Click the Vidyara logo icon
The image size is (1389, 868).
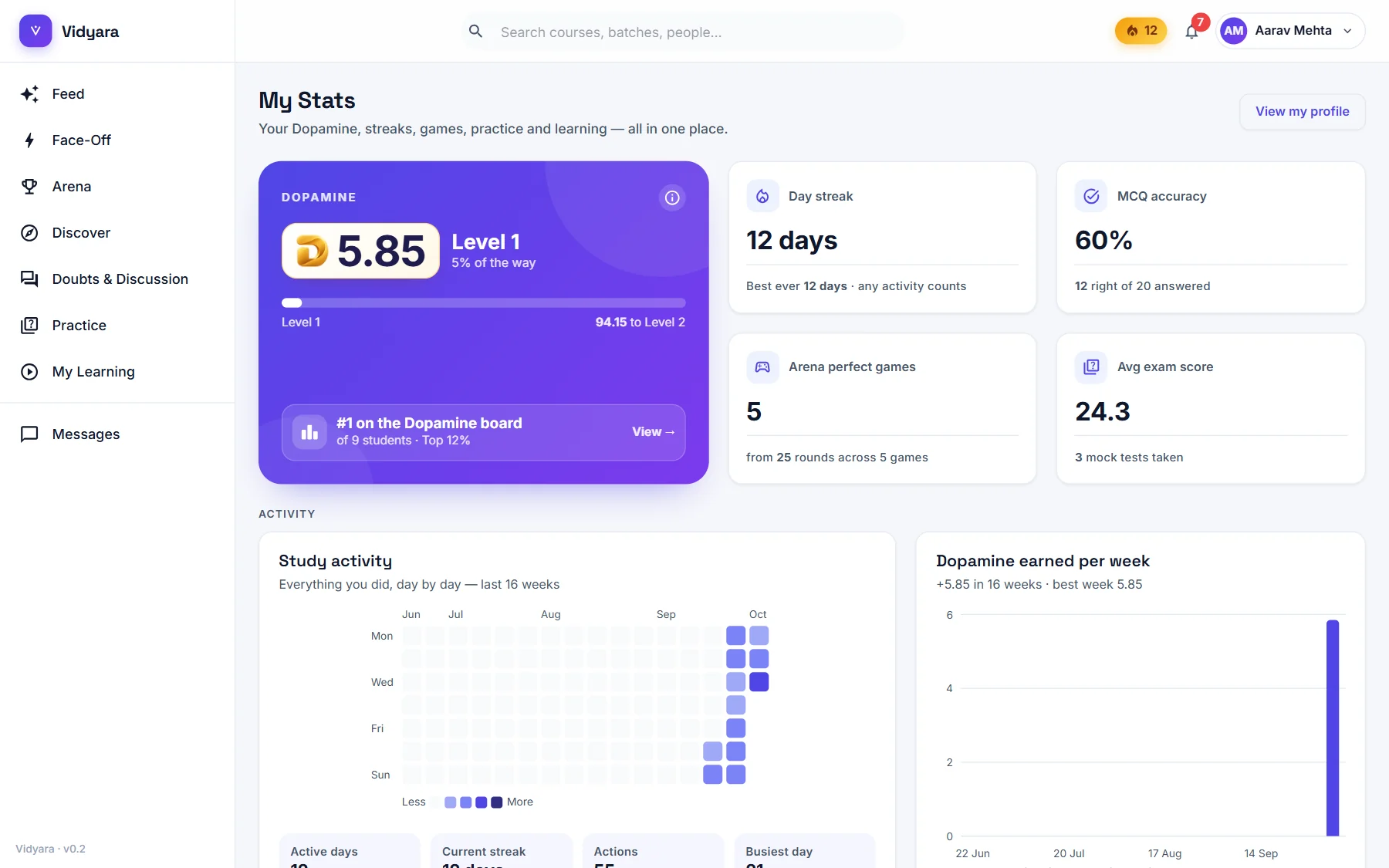[35, 31]
